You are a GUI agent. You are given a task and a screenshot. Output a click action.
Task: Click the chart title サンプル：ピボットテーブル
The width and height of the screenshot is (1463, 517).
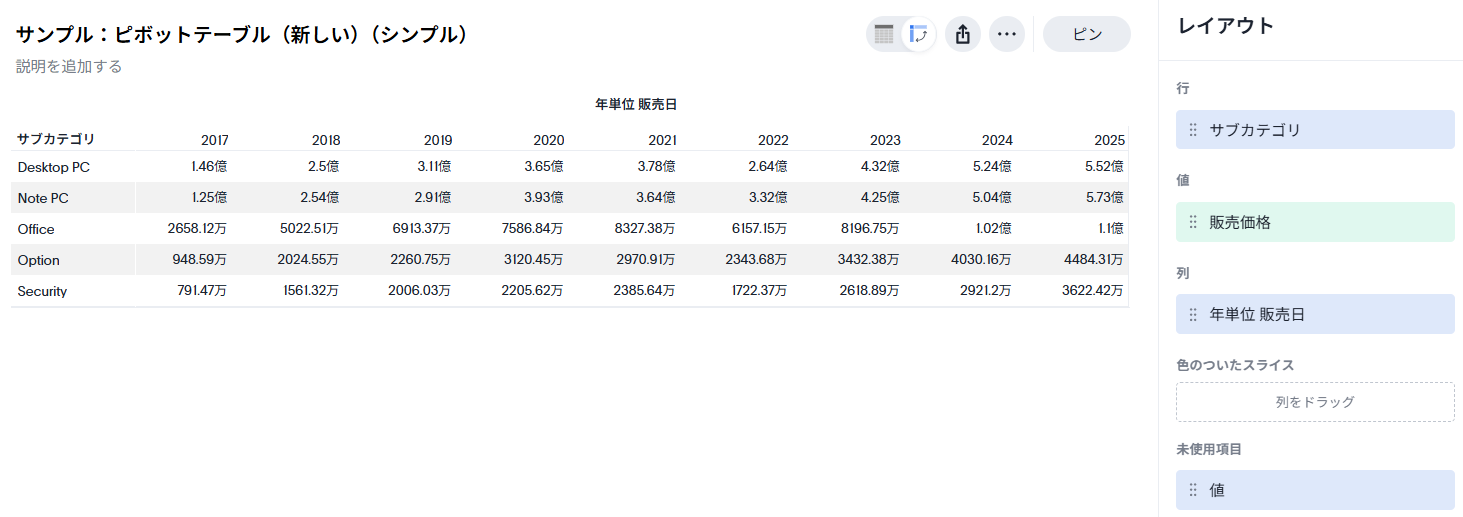coord(242,34)
